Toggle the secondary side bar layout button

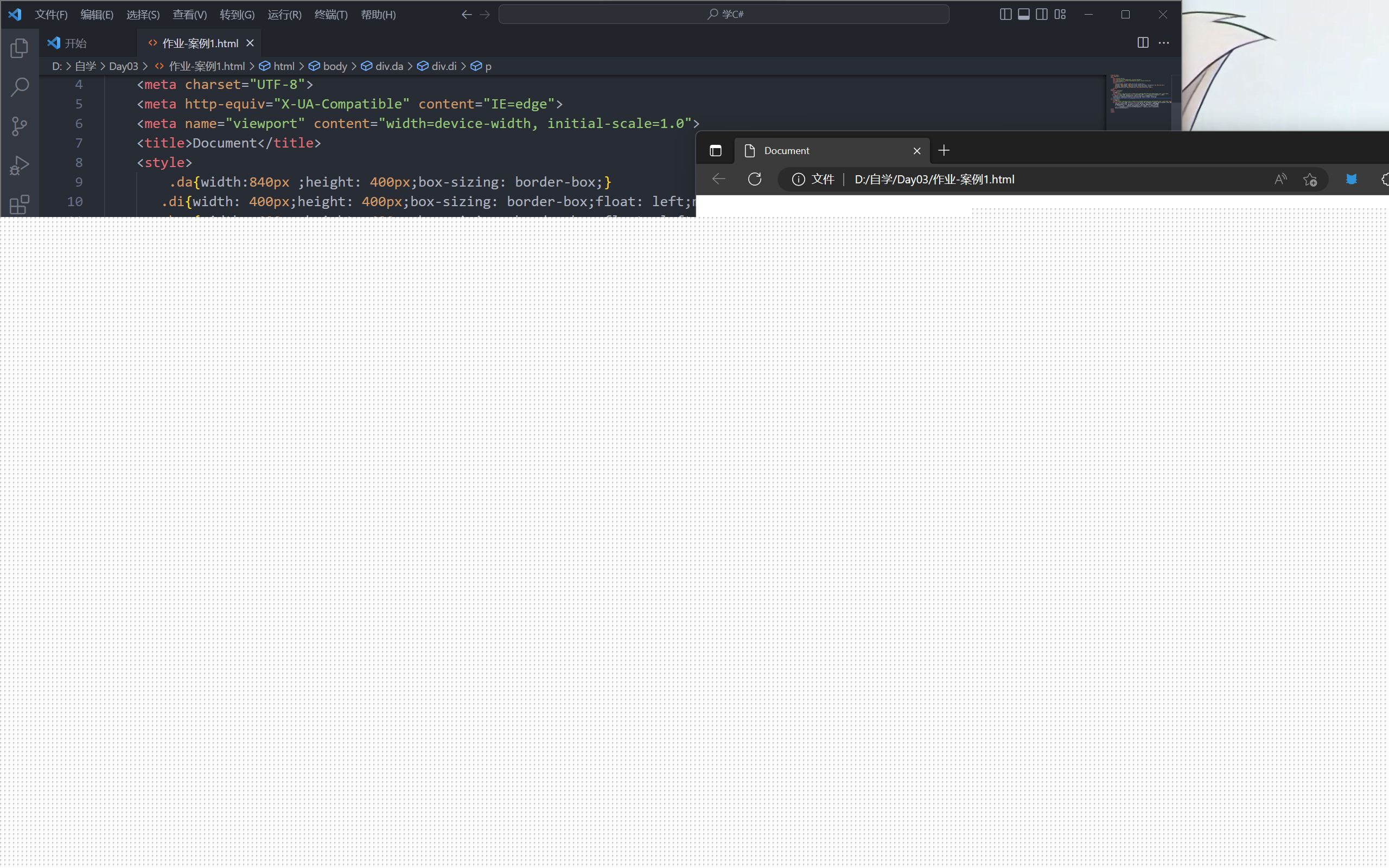coord(1042,14)
